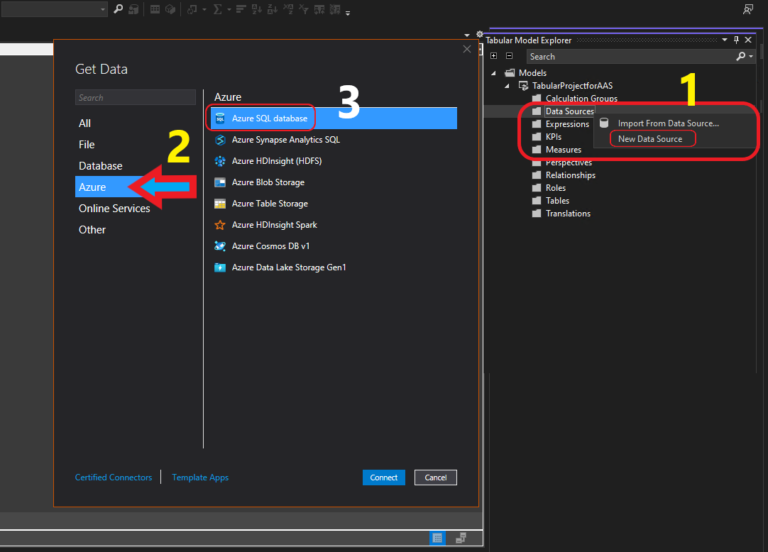Choose New Data Source menu entry
This screenshot has width=768, height=552.
pyautogui.click(x=650, y=139)
